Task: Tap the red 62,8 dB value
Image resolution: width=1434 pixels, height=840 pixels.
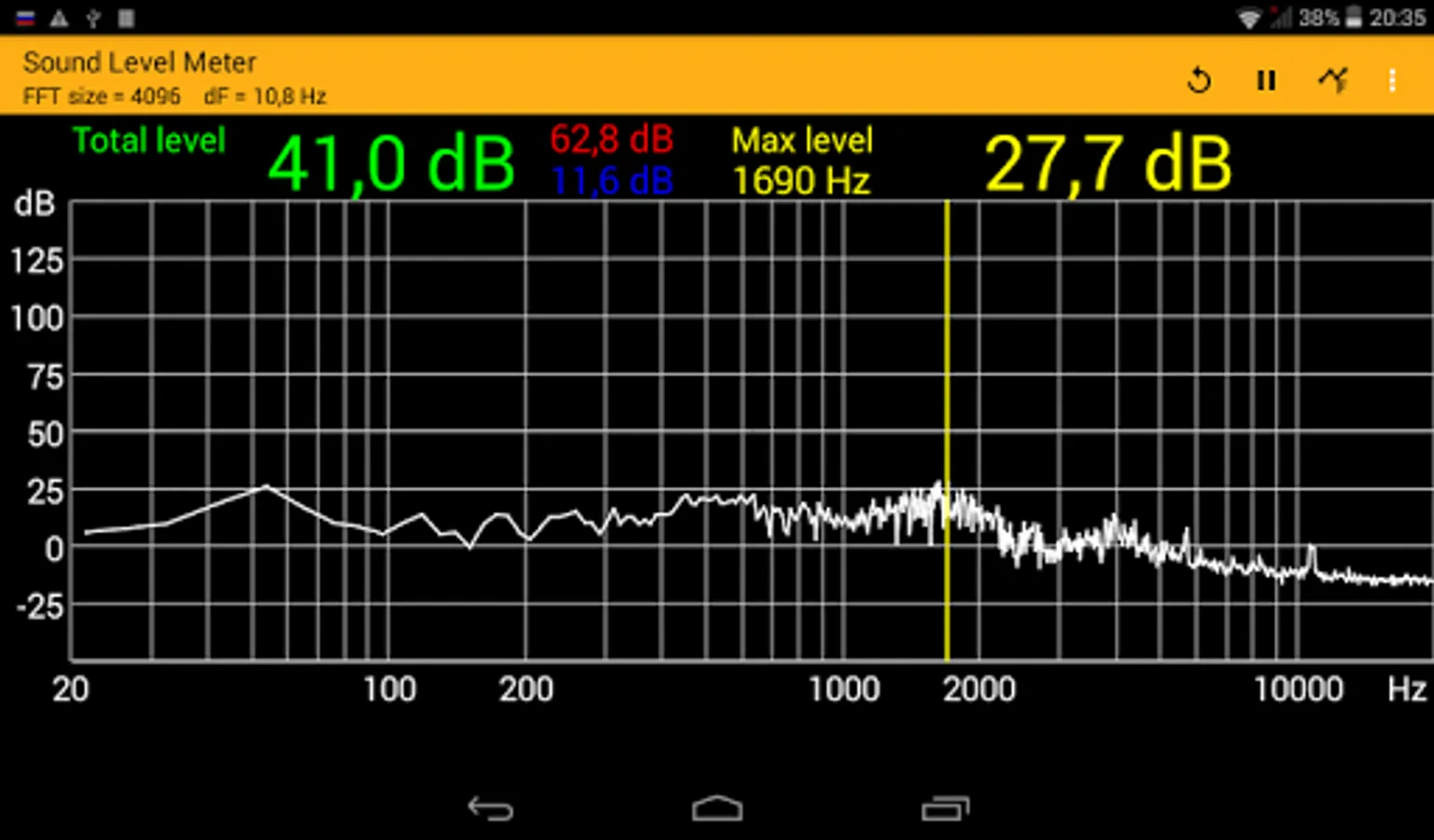Action: [x=612, y=139]
